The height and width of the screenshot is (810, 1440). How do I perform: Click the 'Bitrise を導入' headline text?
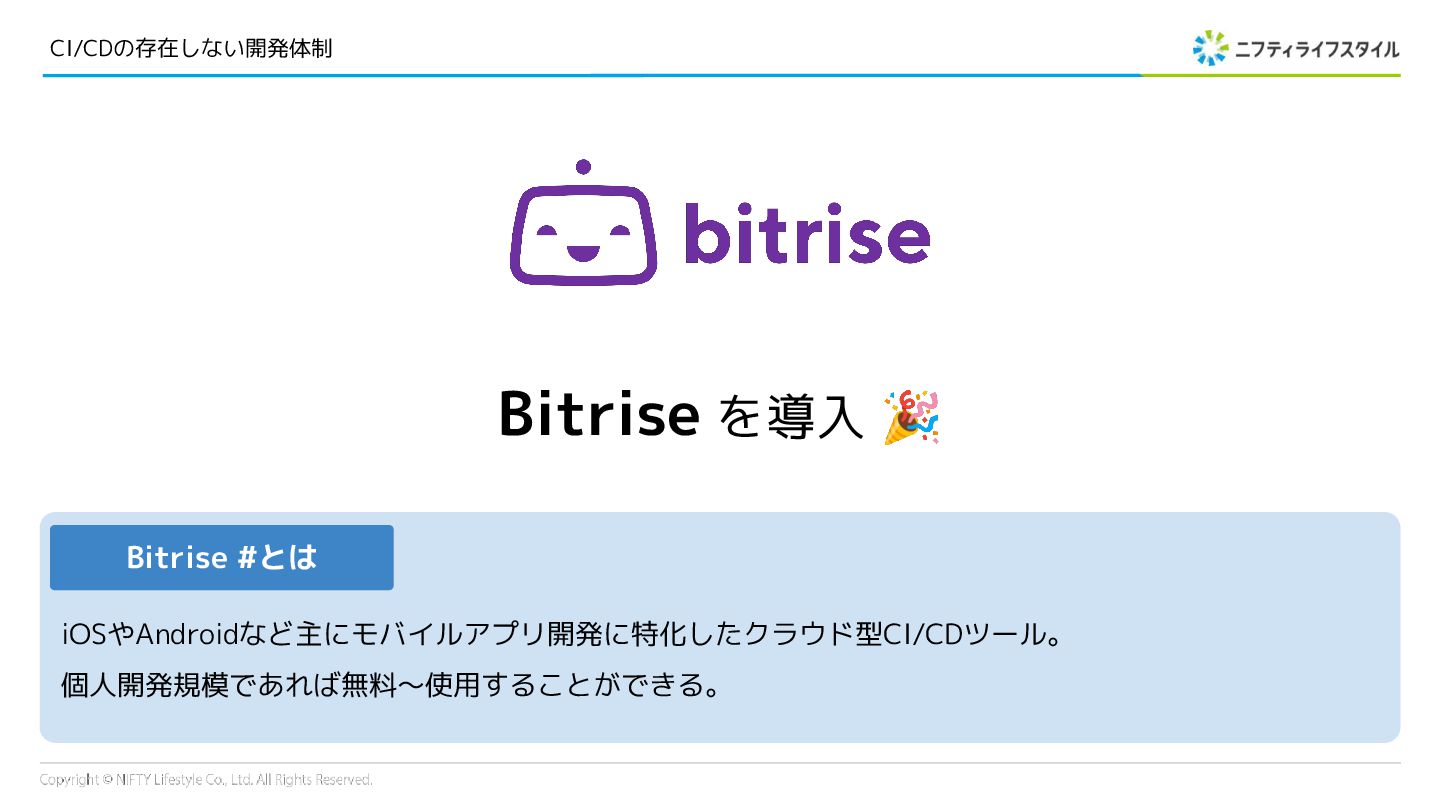(x=680, y=415)
